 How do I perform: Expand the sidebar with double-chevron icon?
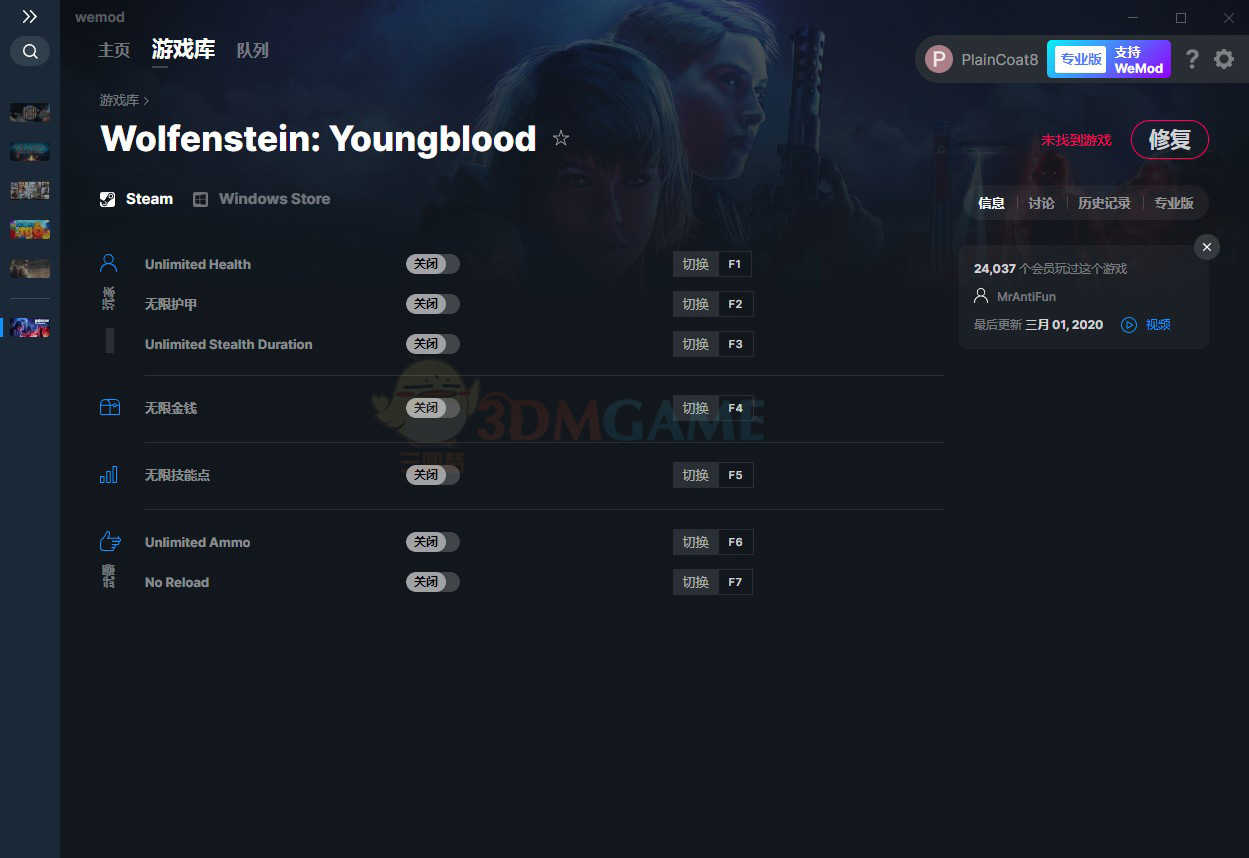[x=30, y=17]
